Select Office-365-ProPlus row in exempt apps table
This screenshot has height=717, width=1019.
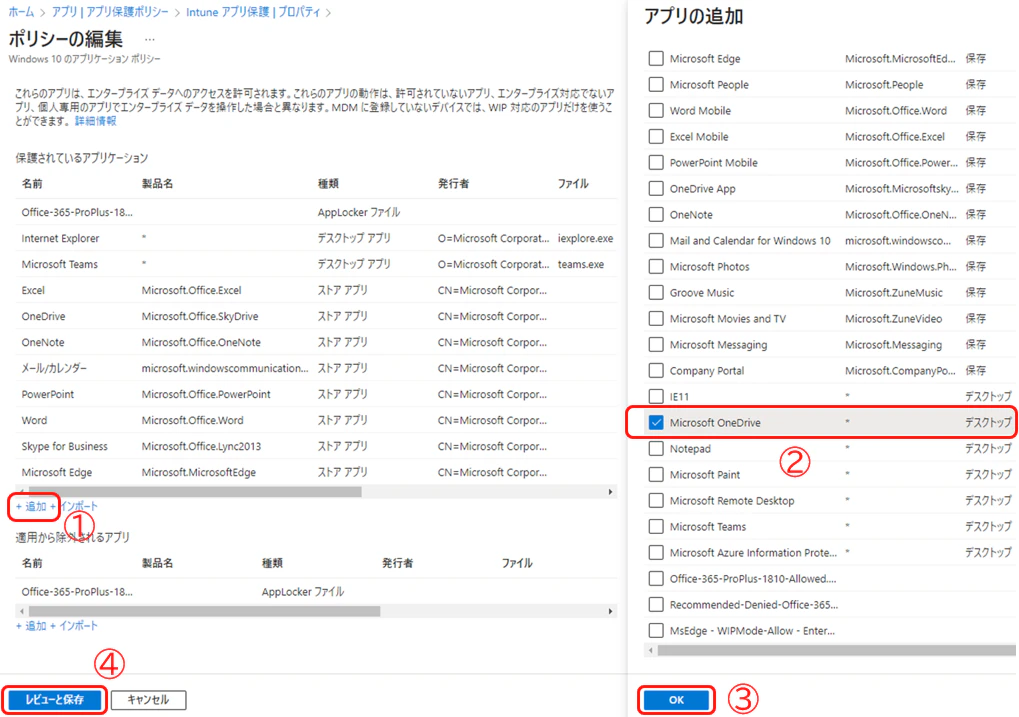coord(316,592)
